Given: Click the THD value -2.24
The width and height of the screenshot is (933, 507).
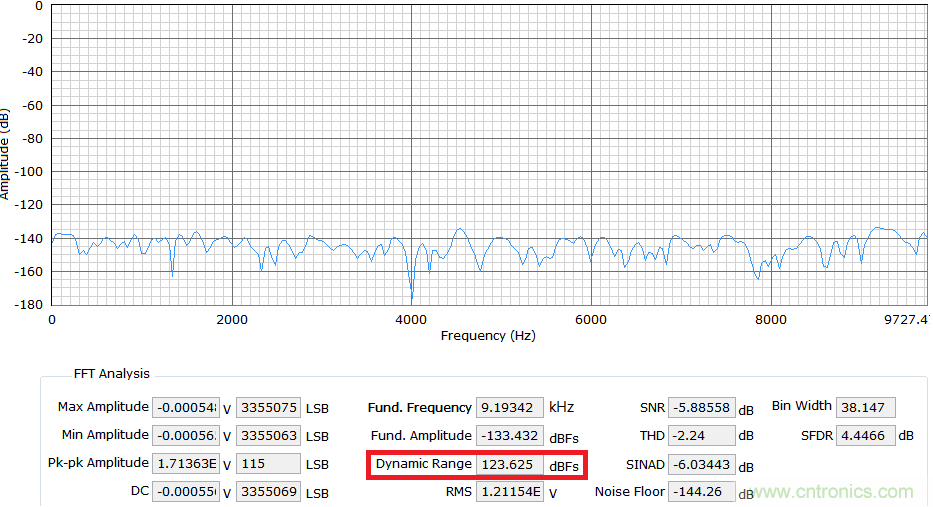Looking at the screenshot, I should click(702, 436).
